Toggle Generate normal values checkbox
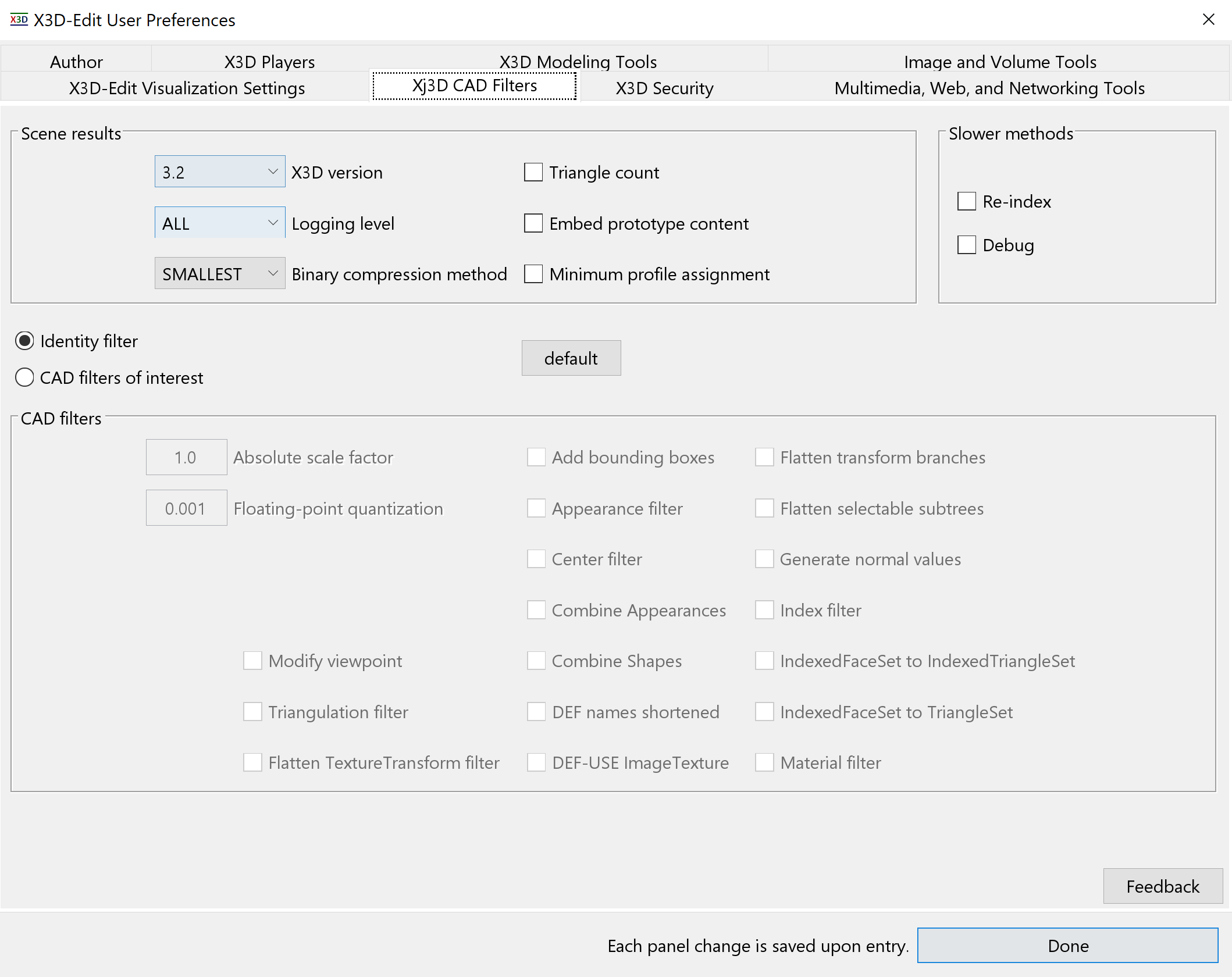 764,559
